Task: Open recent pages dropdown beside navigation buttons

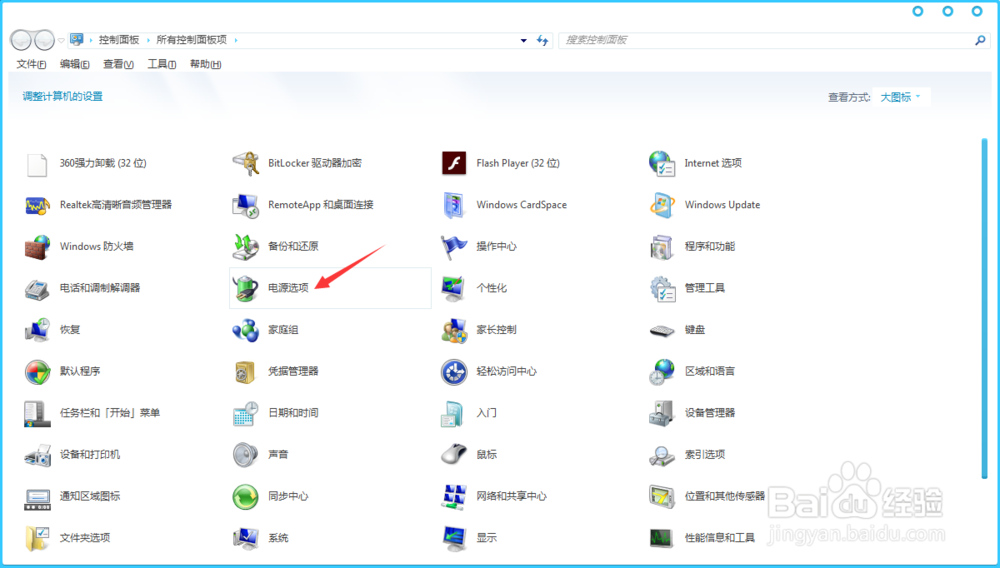Action: pyautogui.click(x=61, y=40)
